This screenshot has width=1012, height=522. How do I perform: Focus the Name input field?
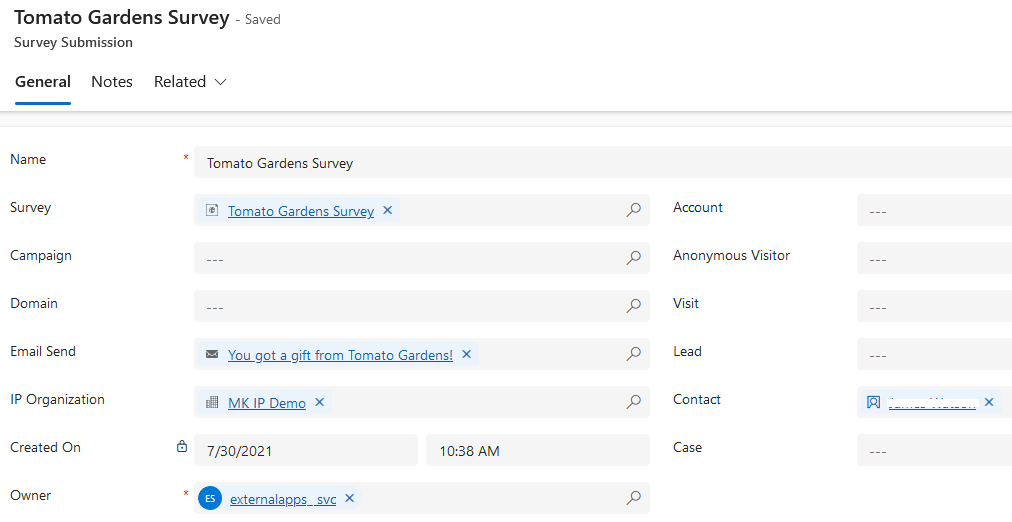(603, 163)
